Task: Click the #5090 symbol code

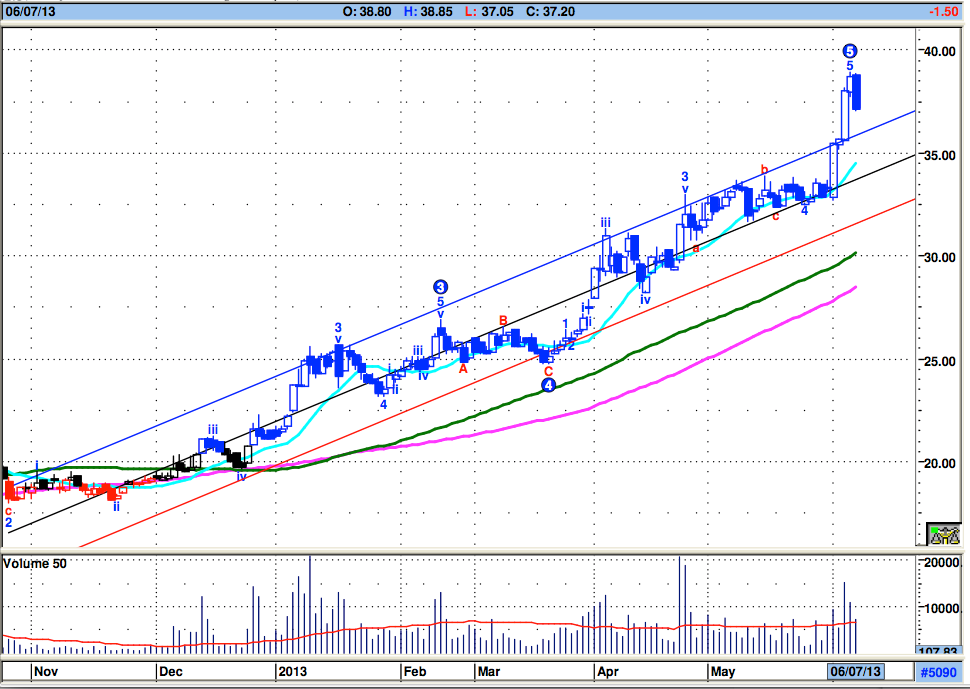Action: click(938, 672)
